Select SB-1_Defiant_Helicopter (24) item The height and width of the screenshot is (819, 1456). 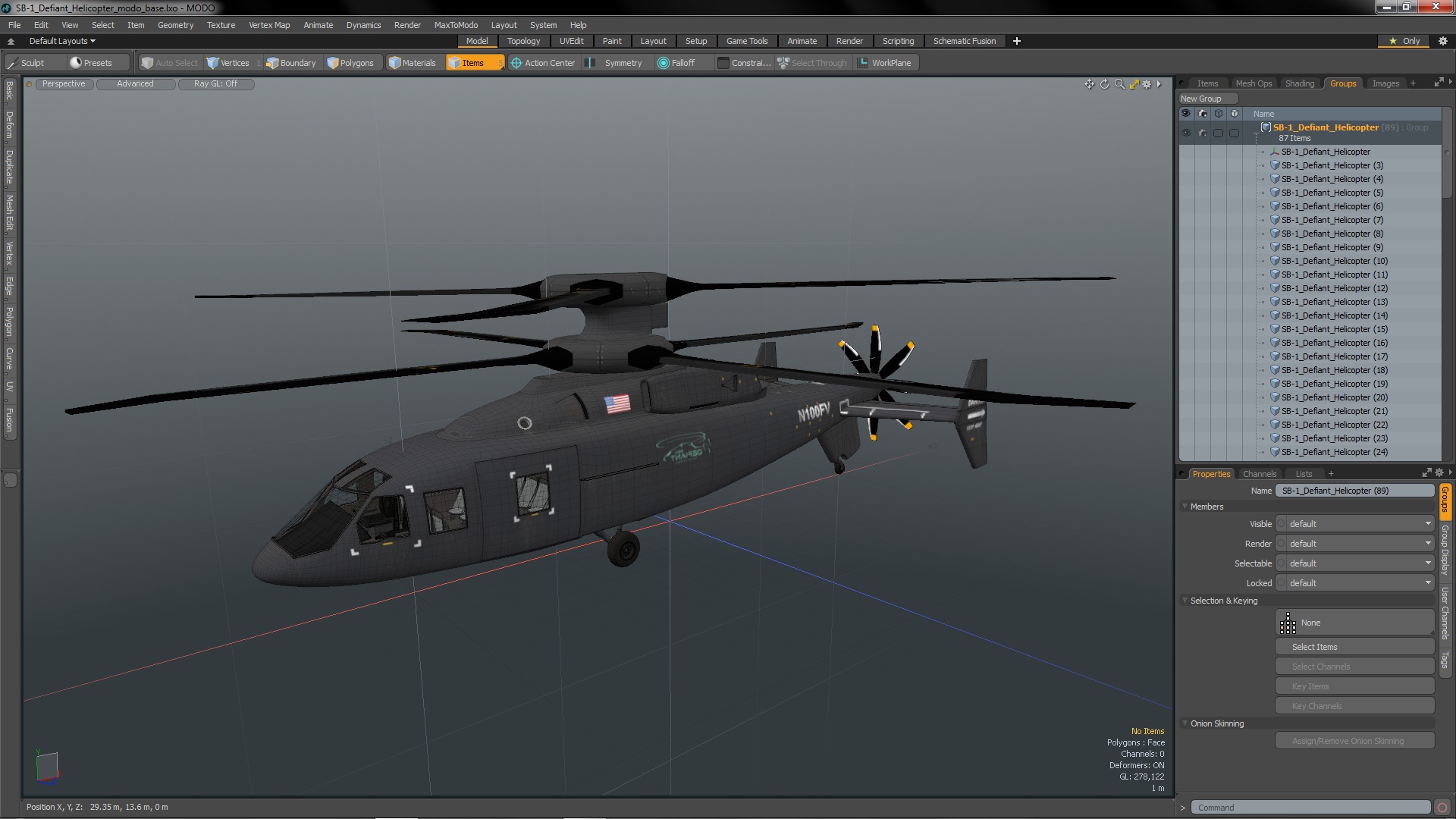point(1335,452)
